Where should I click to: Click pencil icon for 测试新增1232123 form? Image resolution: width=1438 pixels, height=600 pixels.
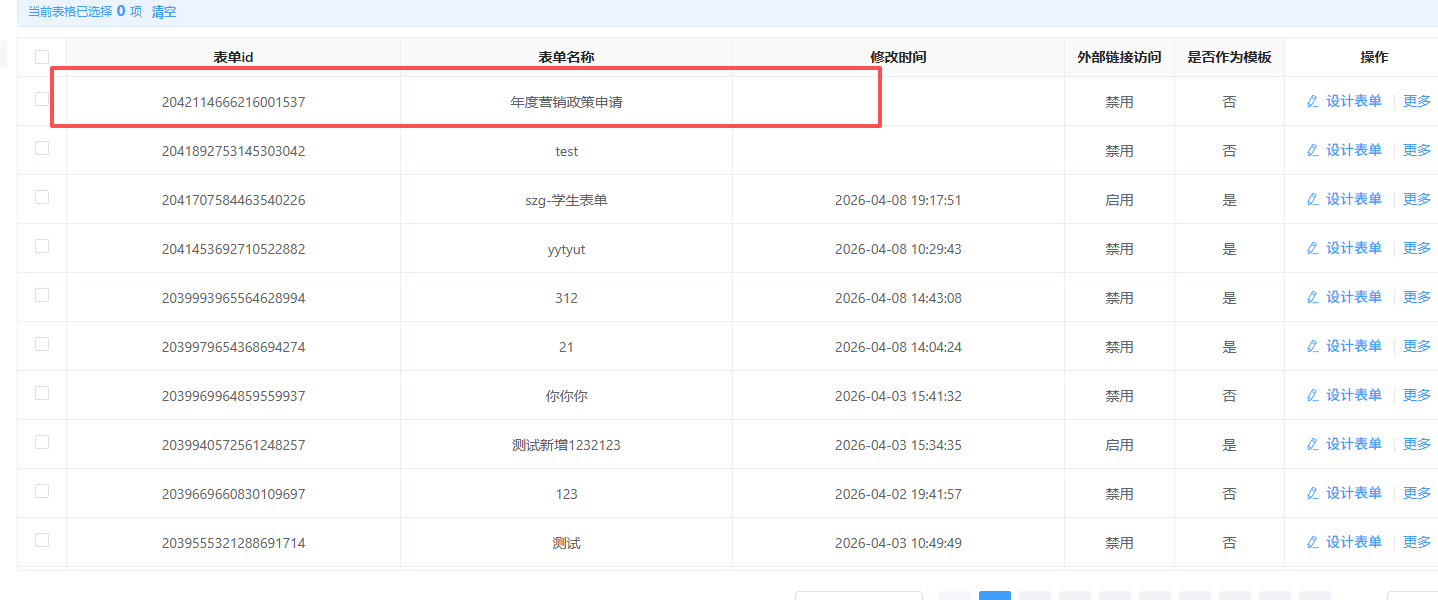pyautogui.click(x=1313, y=444)
